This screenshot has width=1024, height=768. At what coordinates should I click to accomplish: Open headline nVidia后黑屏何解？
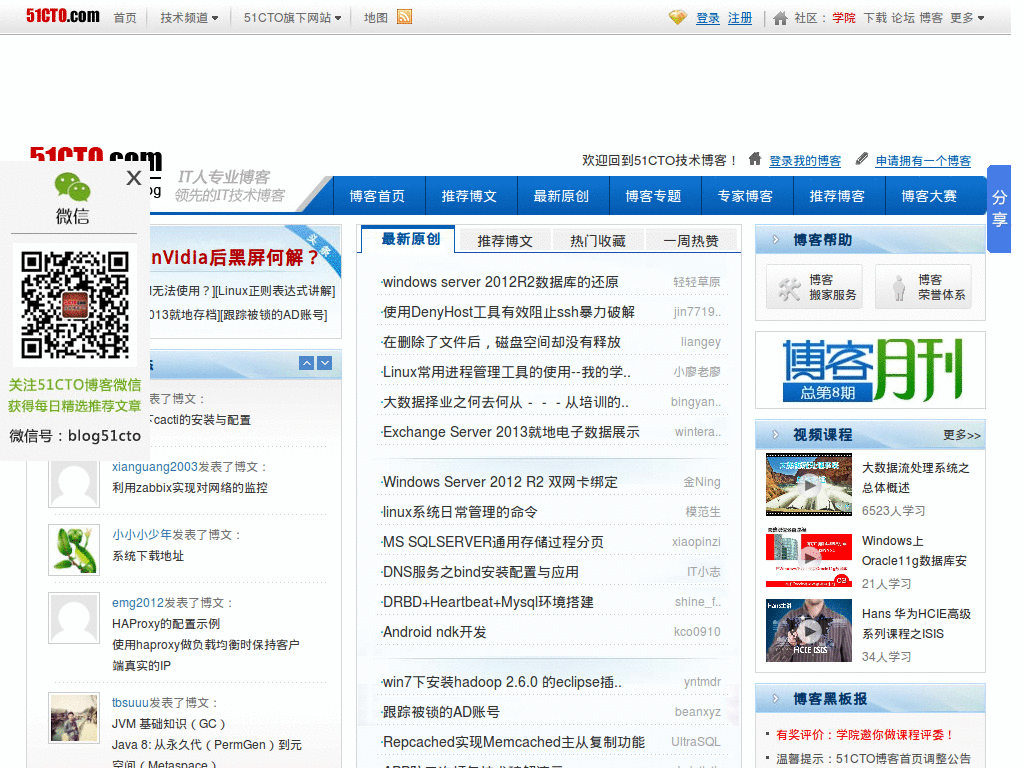coord(235,257)
